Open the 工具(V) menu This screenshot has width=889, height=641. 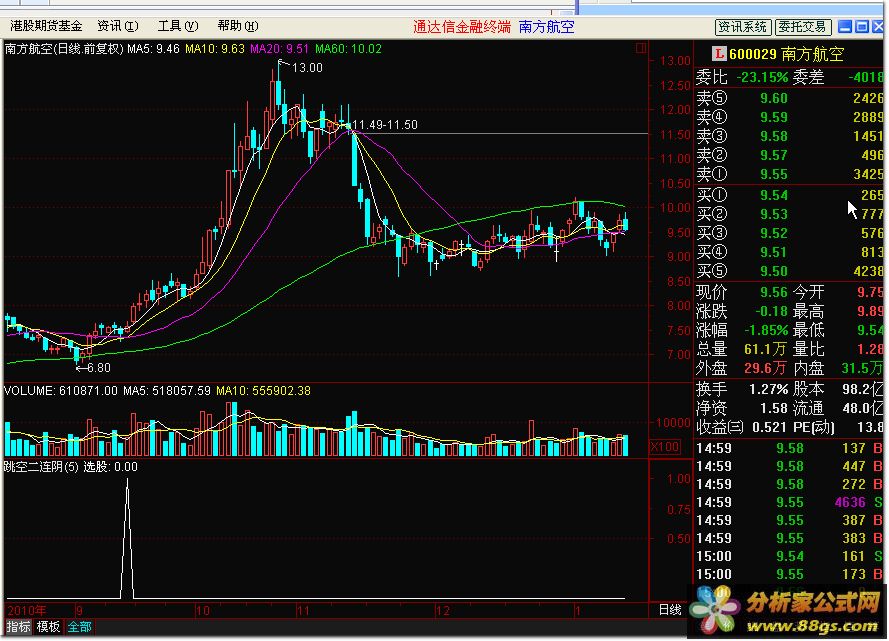(x=178, y=26)
